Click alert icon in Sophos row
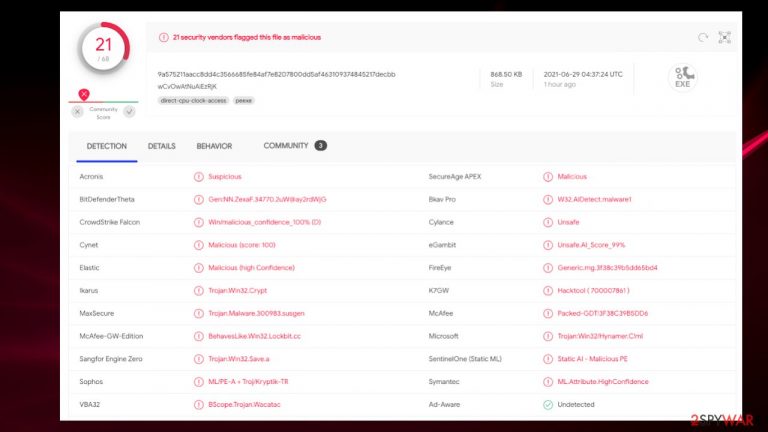The image size is (768, 432). [x=198, y=382]
